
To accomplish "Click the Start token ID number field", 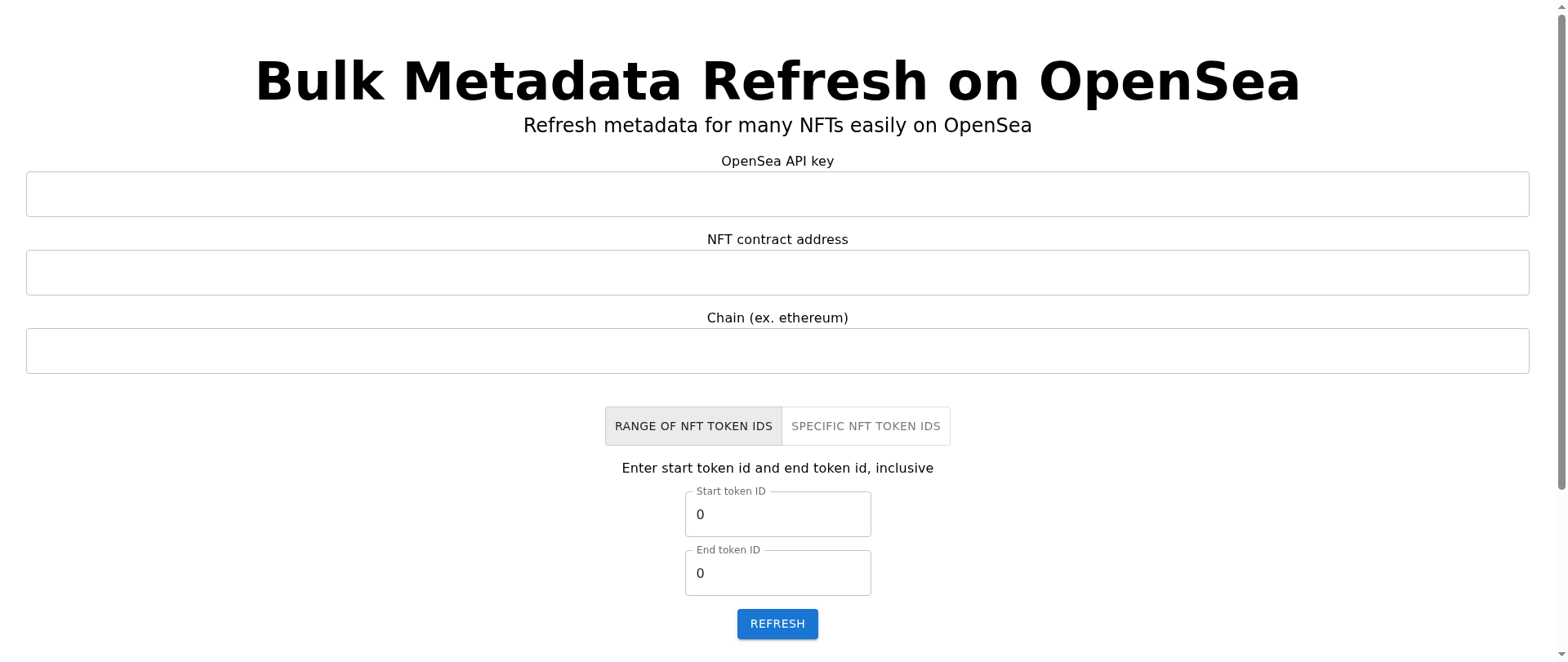I will (x=777, y=515).
